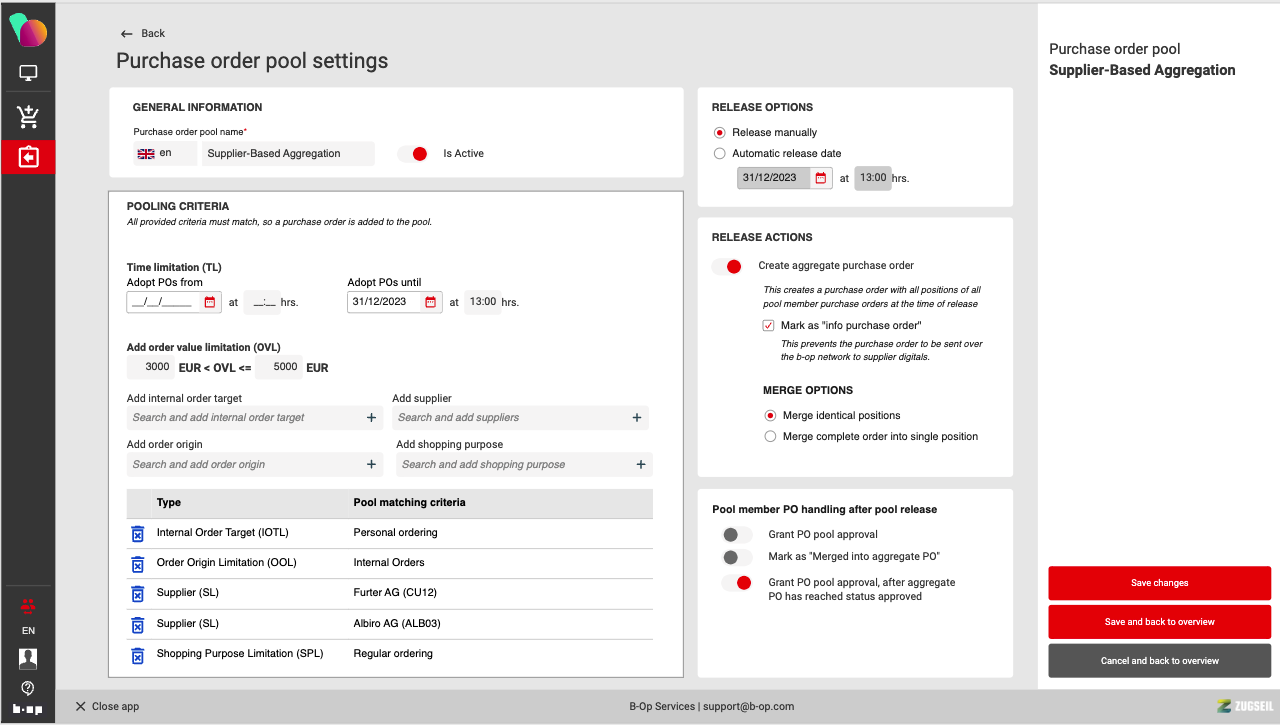Expand the Add supplier search plus

point(637,418)
